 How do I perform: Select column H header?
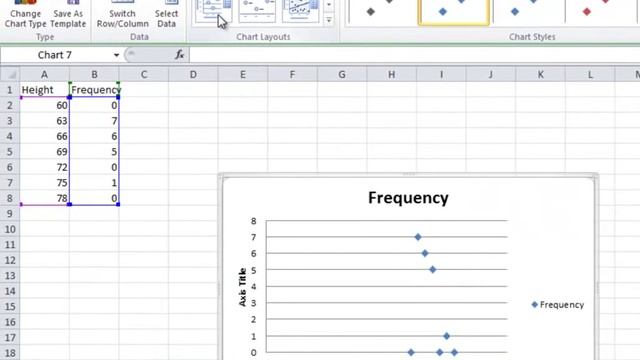point(391,75)
